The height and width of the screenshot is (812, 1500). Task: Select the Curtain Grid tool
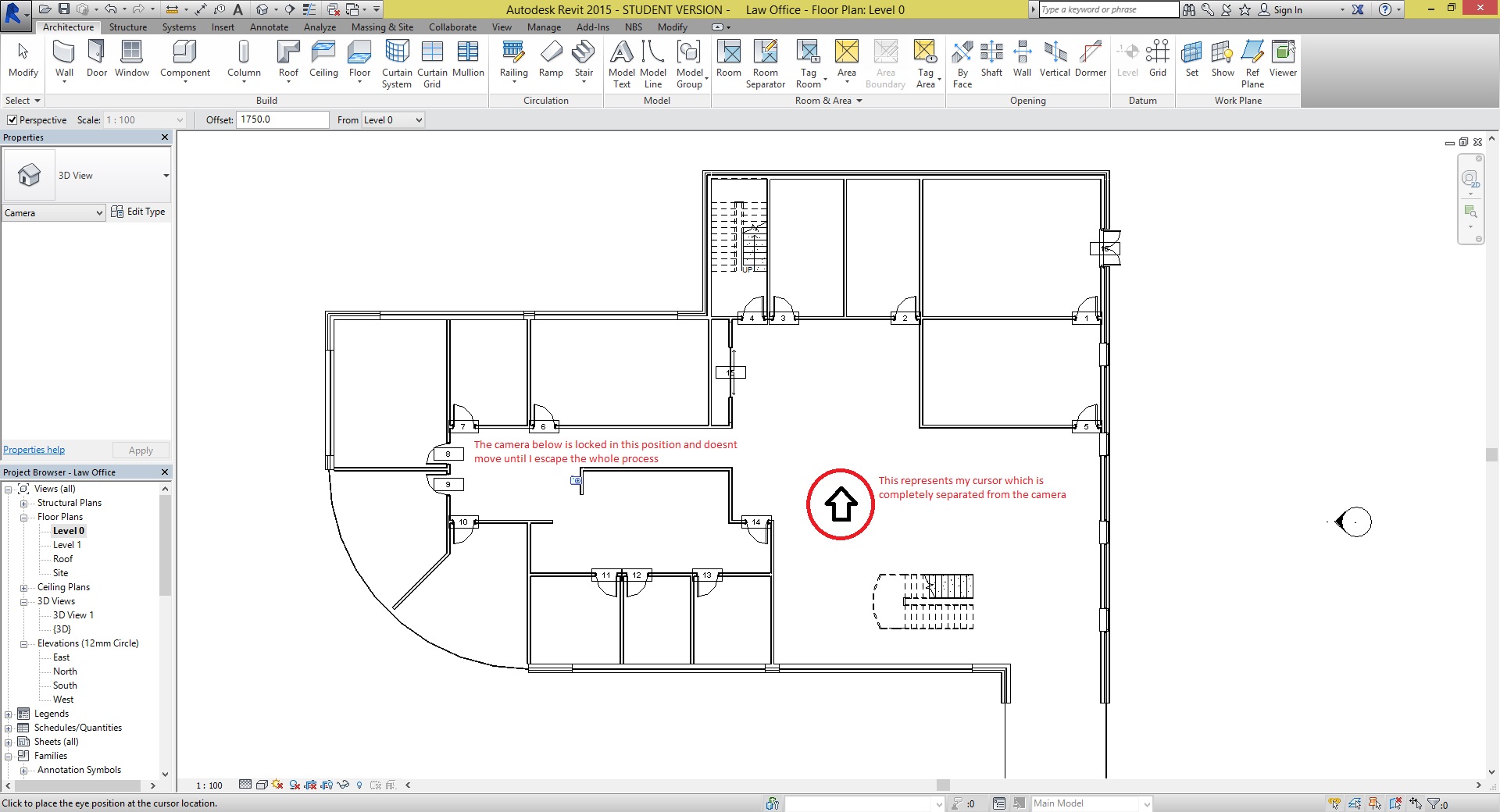pos(432,64)
